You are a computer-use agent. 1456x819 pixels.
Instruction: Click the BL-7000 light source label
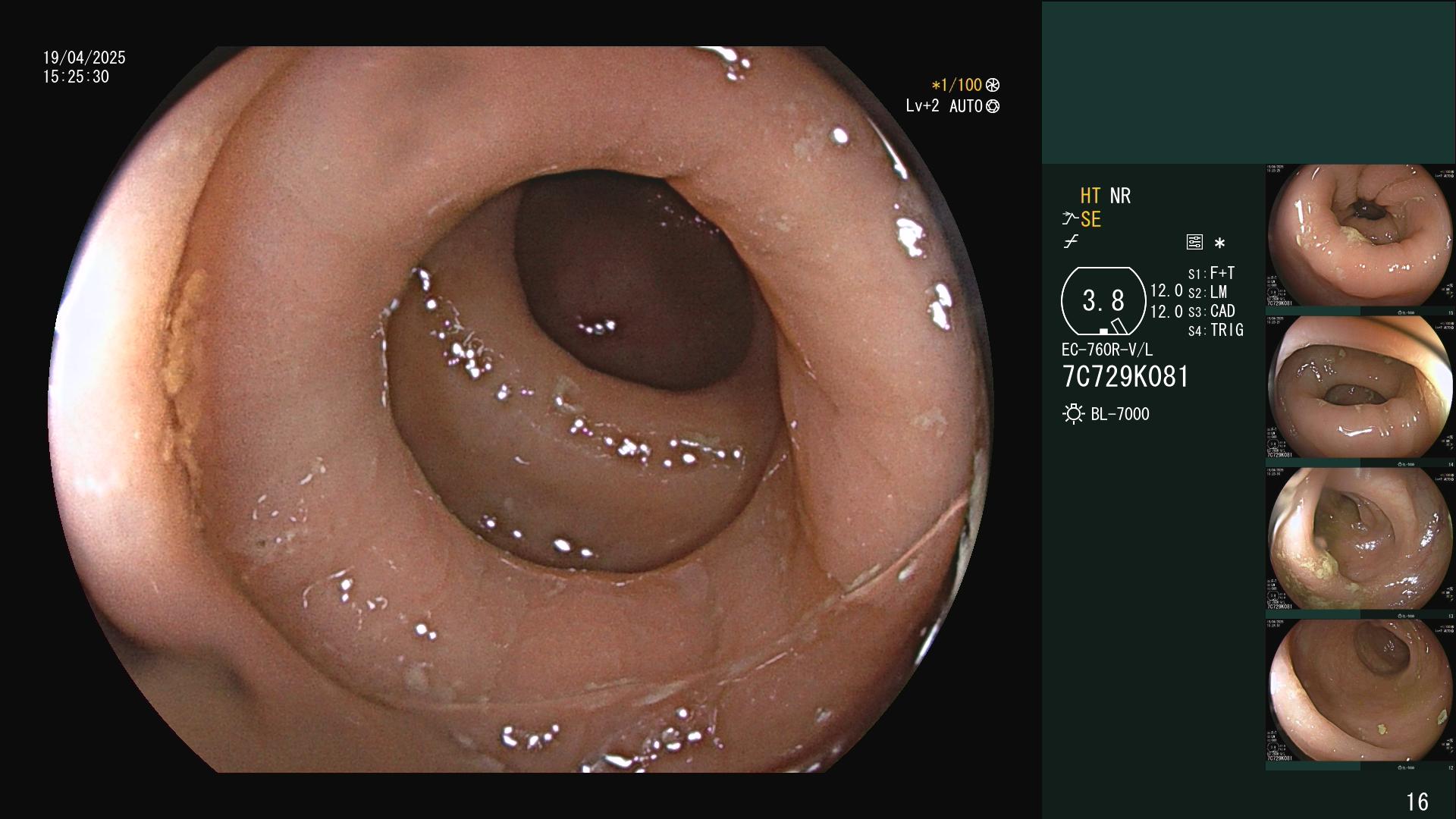click(x=1120, y=414)
